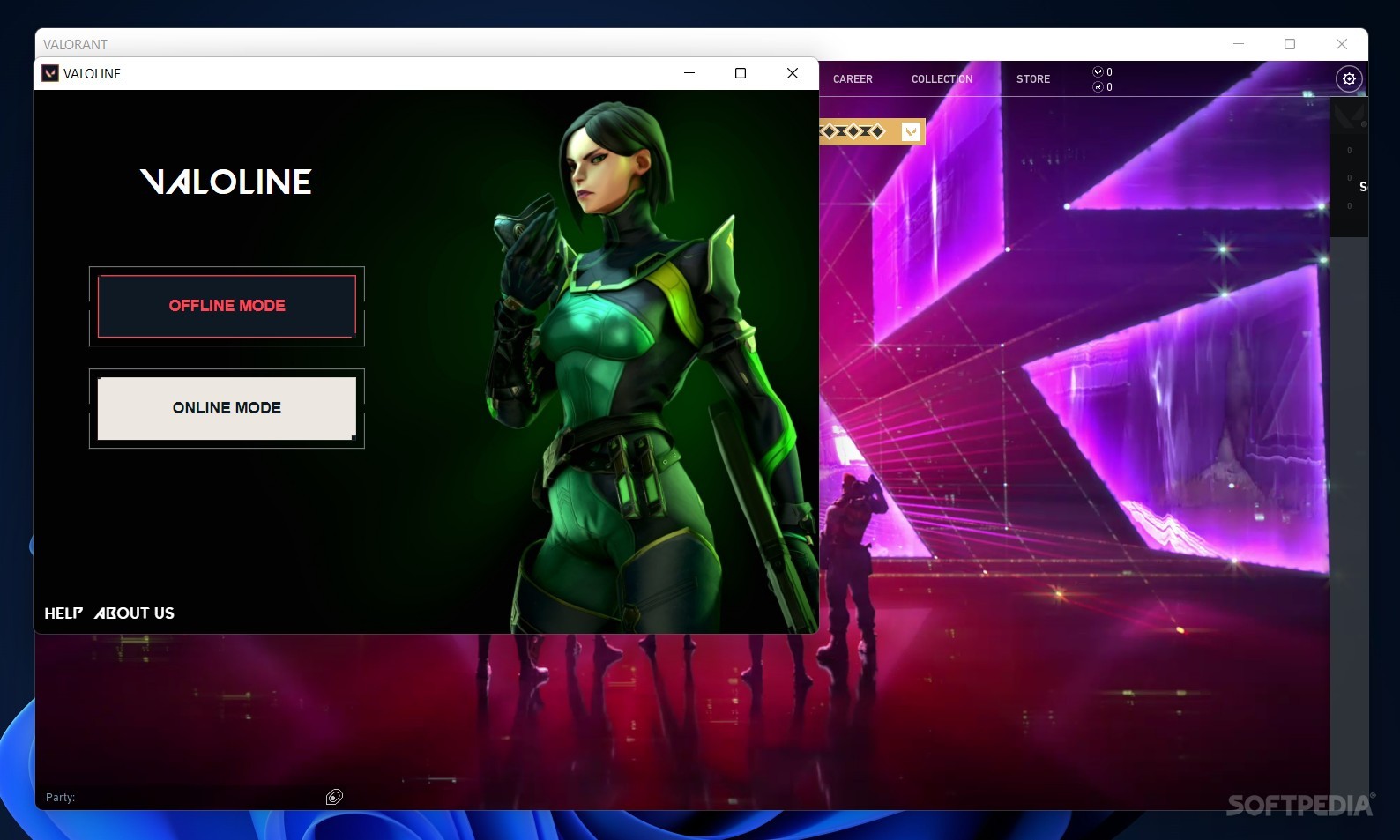
Task: Maximize the Valoline window
Action: pyautogui.click(x=741, y=73)
